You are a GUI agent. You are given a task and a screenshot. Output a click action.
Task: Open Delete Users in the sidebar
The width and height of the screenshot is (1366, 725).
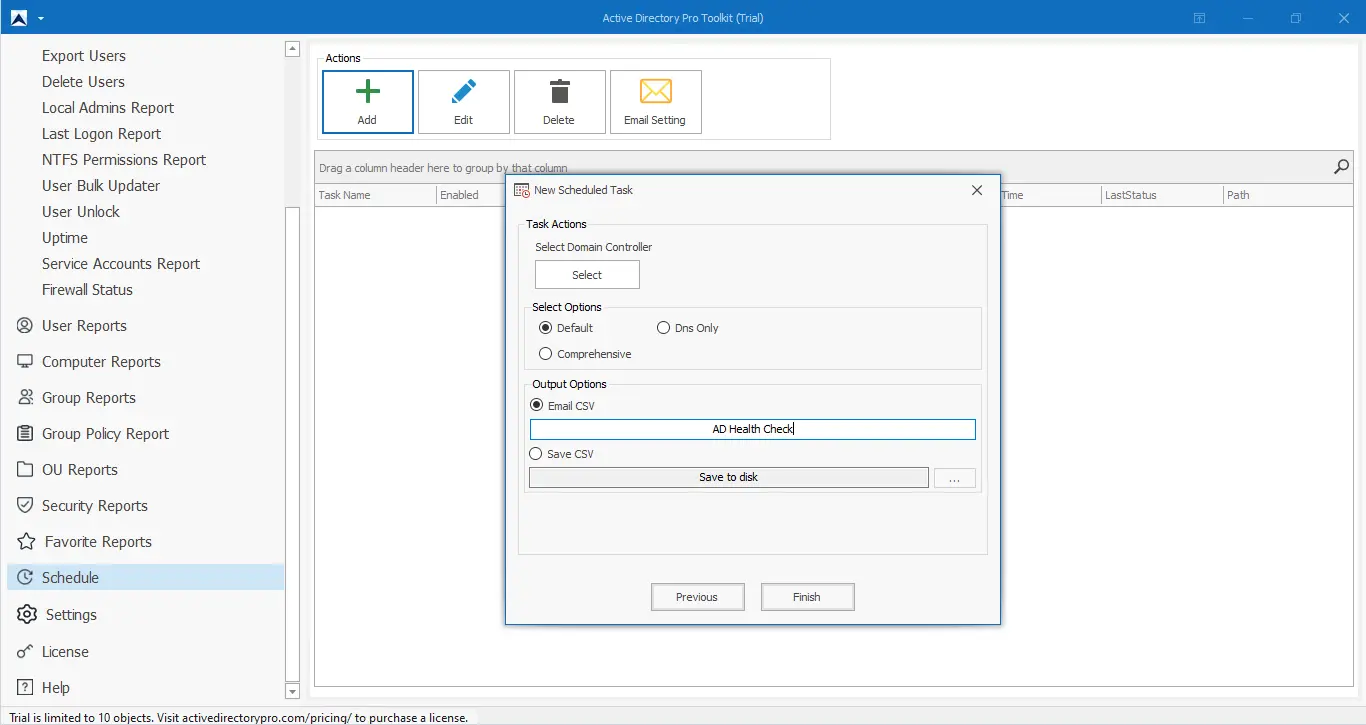[83, 82]
